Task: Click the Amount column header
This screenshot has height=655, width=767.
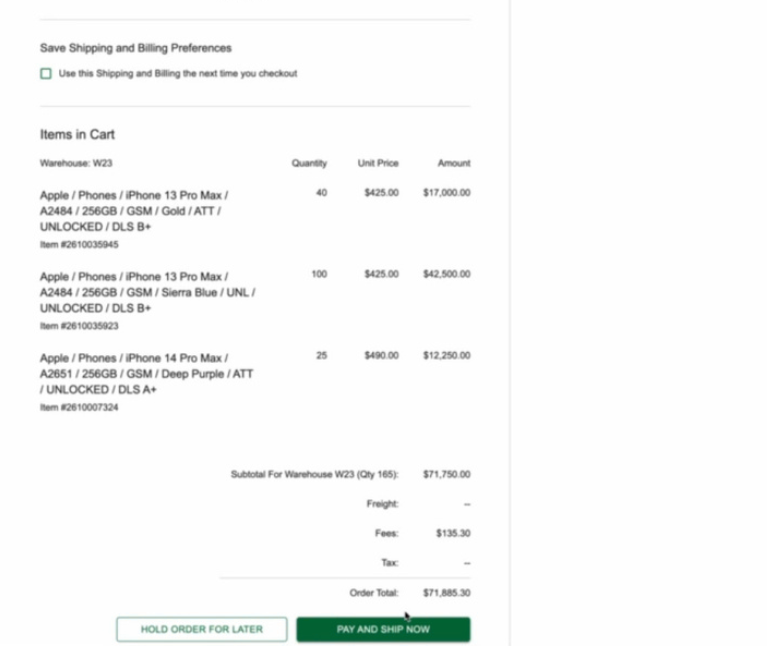Action: (453, 163)
